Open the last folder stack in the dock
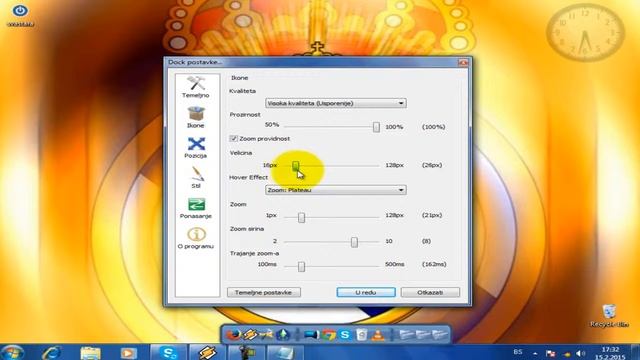 440,335
